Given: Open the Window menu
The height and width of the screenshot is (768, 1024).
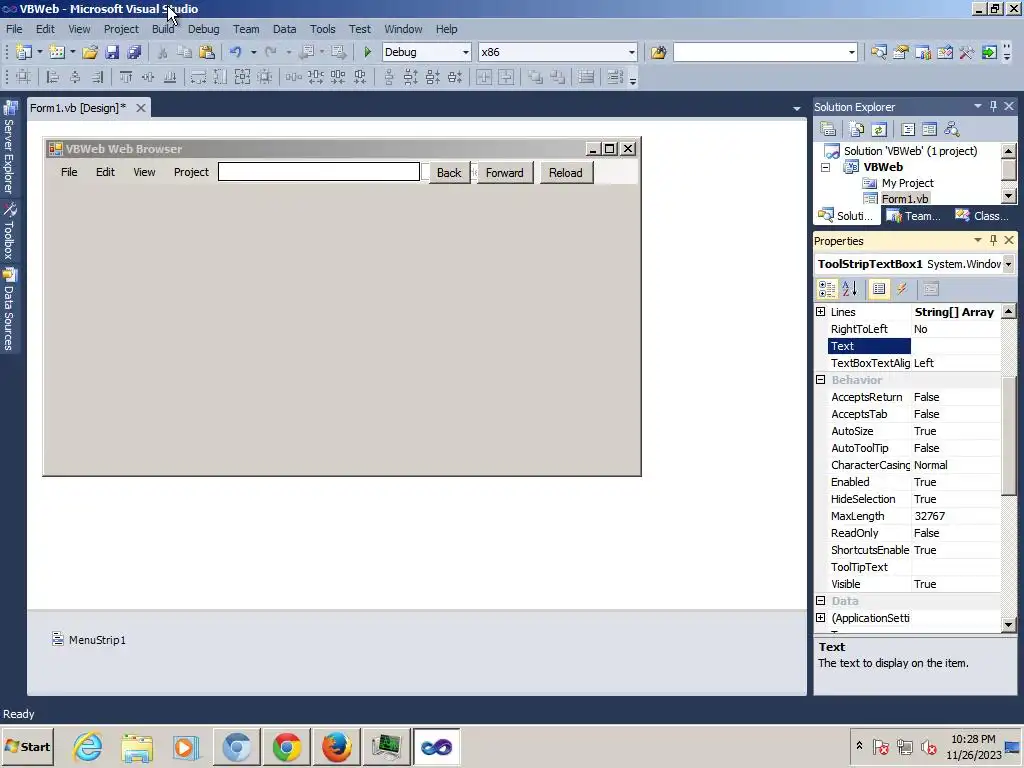Looking at the screenshot, I should pos(403,29).
